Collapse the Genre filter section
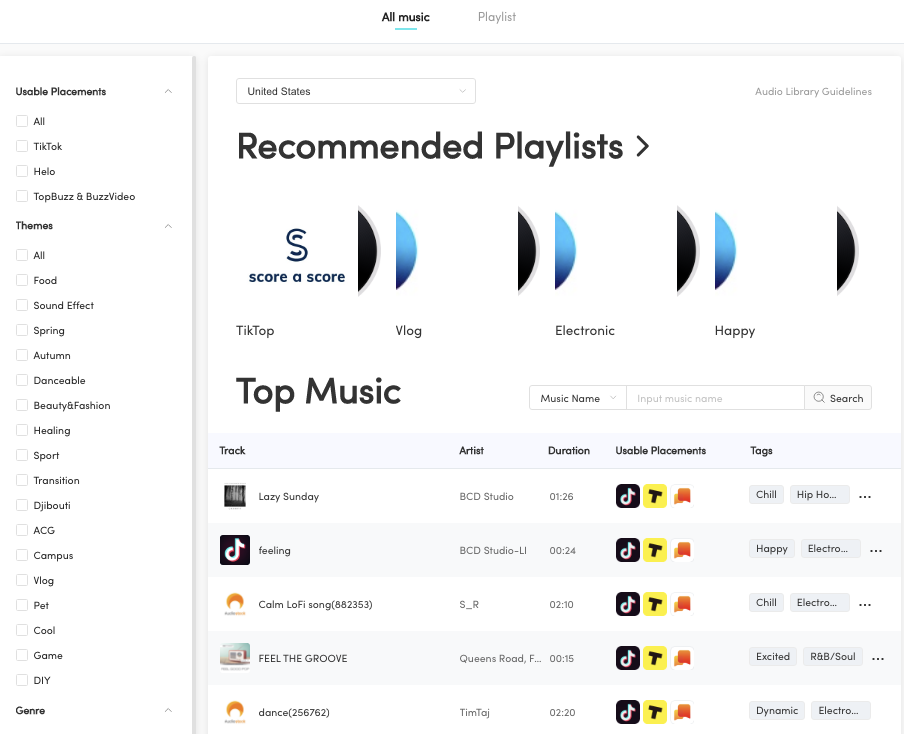The width and height of the screenshot is (904, 734). (x=168, y=710)
